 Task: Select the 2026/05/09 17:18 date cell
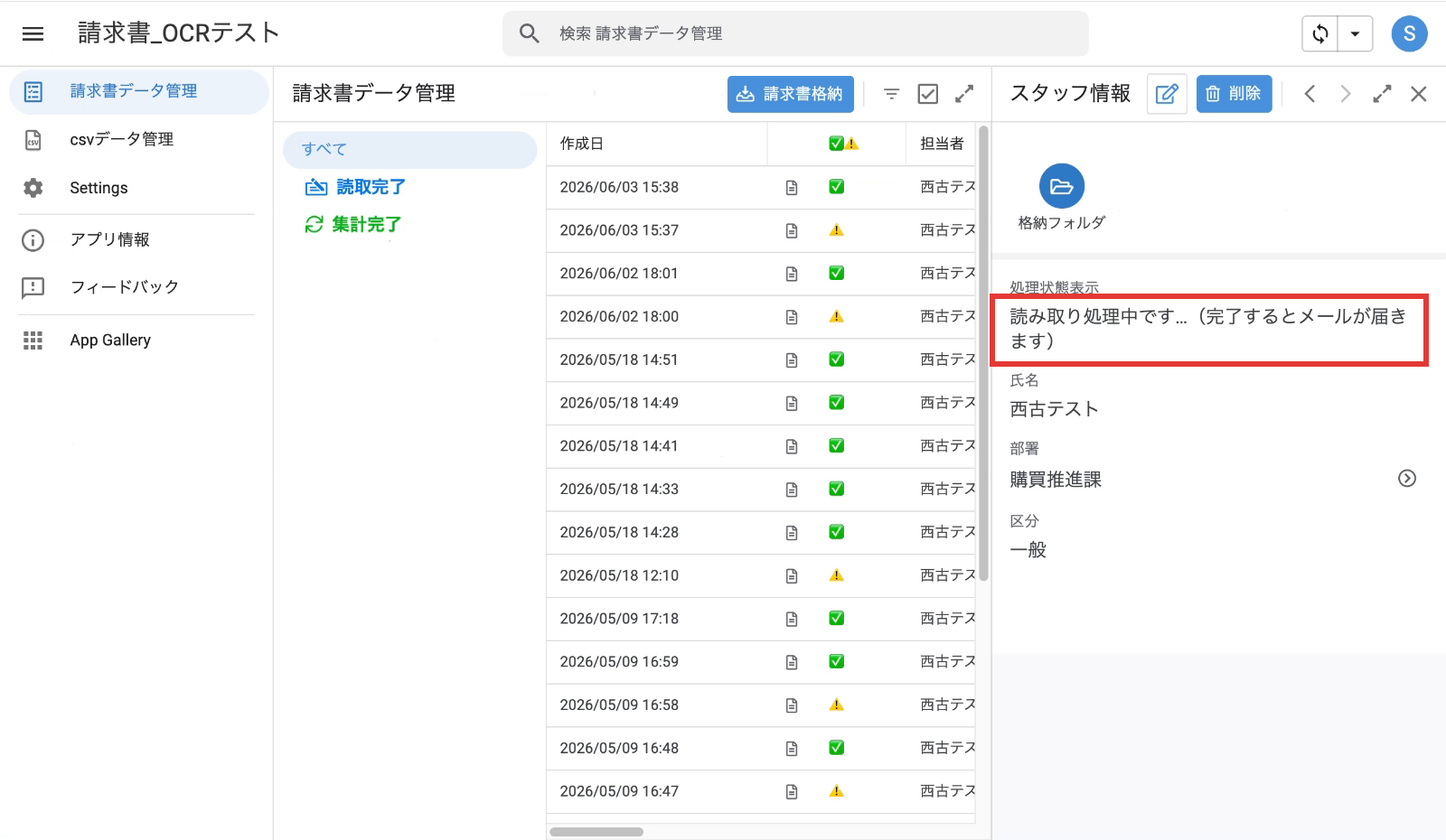[x=619, y=619]
